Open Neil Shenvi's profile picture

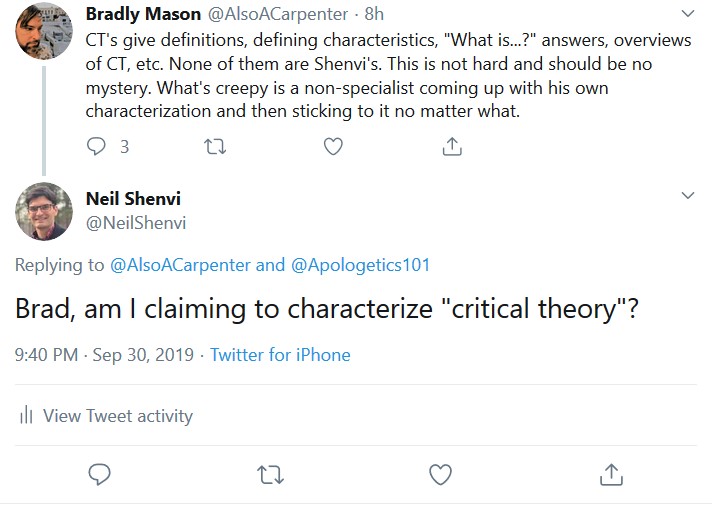(44, 211)
